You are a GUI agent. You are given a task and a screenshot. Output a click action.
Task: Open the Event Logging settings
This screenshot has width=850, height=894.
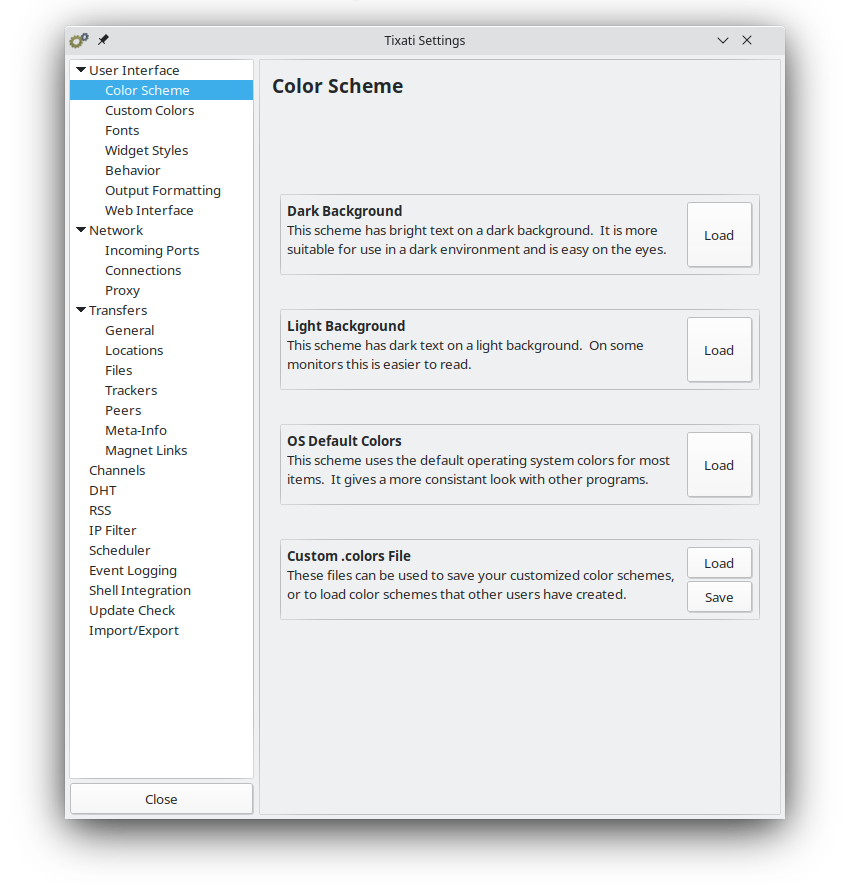pos(132,570)
